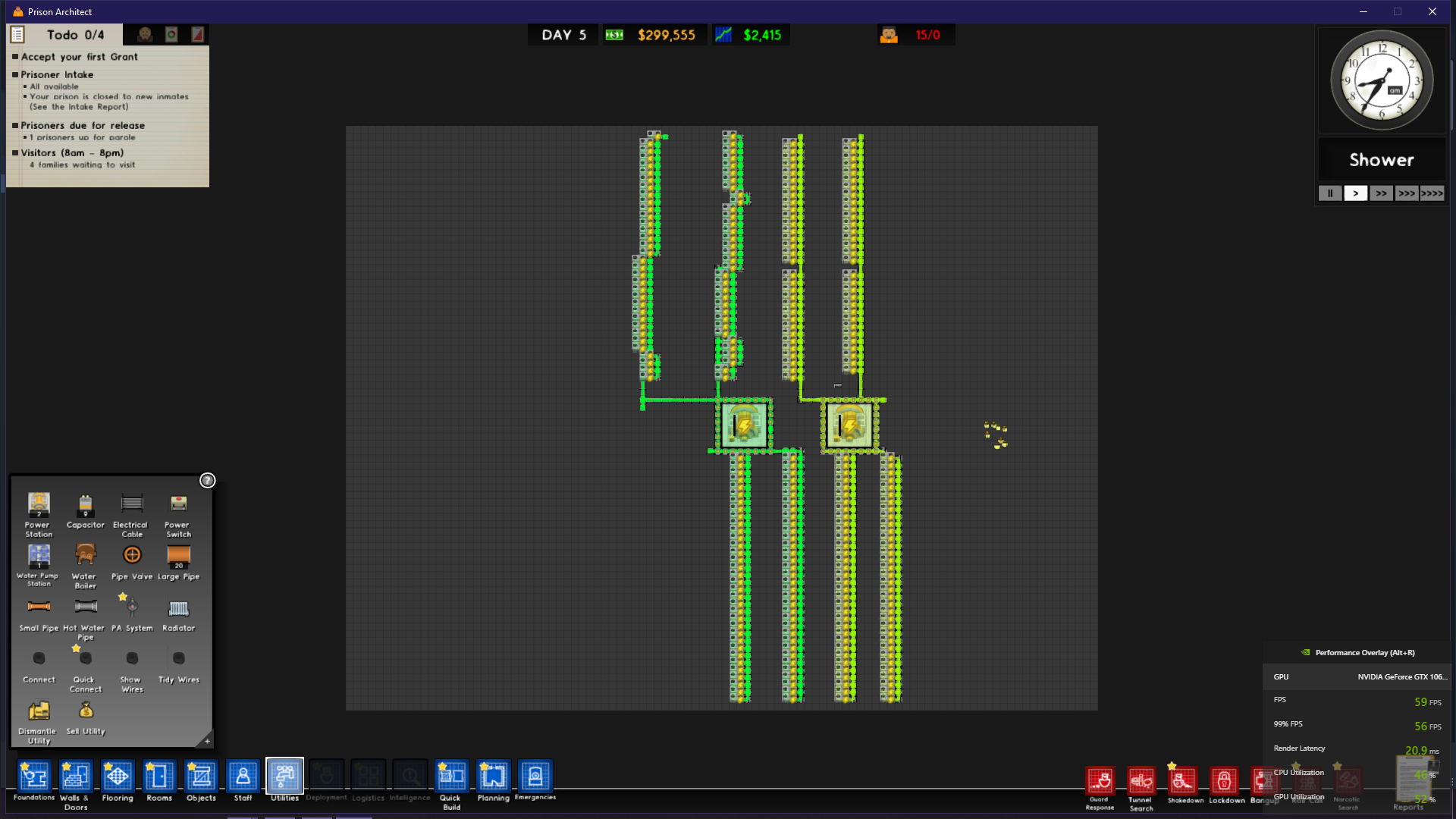Open the Emergencies menu
Image resolution: width=1456 pixels, height=819 pixels.
(x=535, y=780)
